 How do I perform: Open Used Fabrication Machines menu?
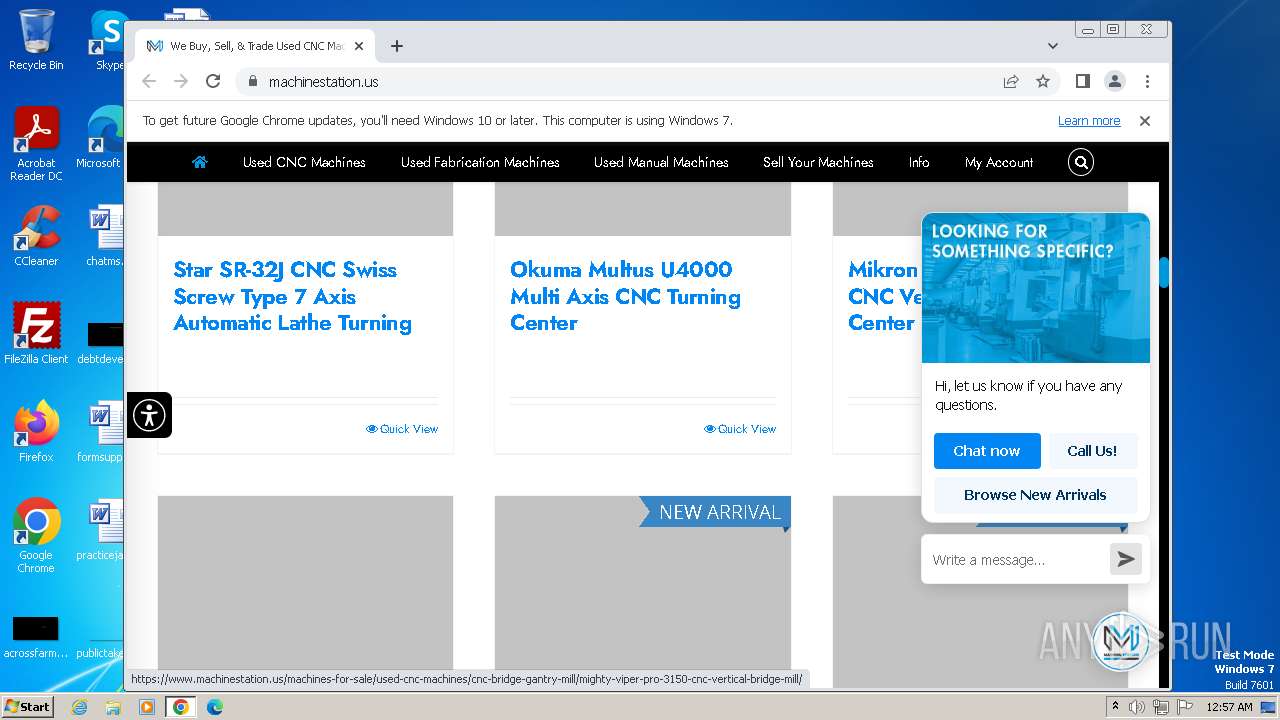pos(480,162)
